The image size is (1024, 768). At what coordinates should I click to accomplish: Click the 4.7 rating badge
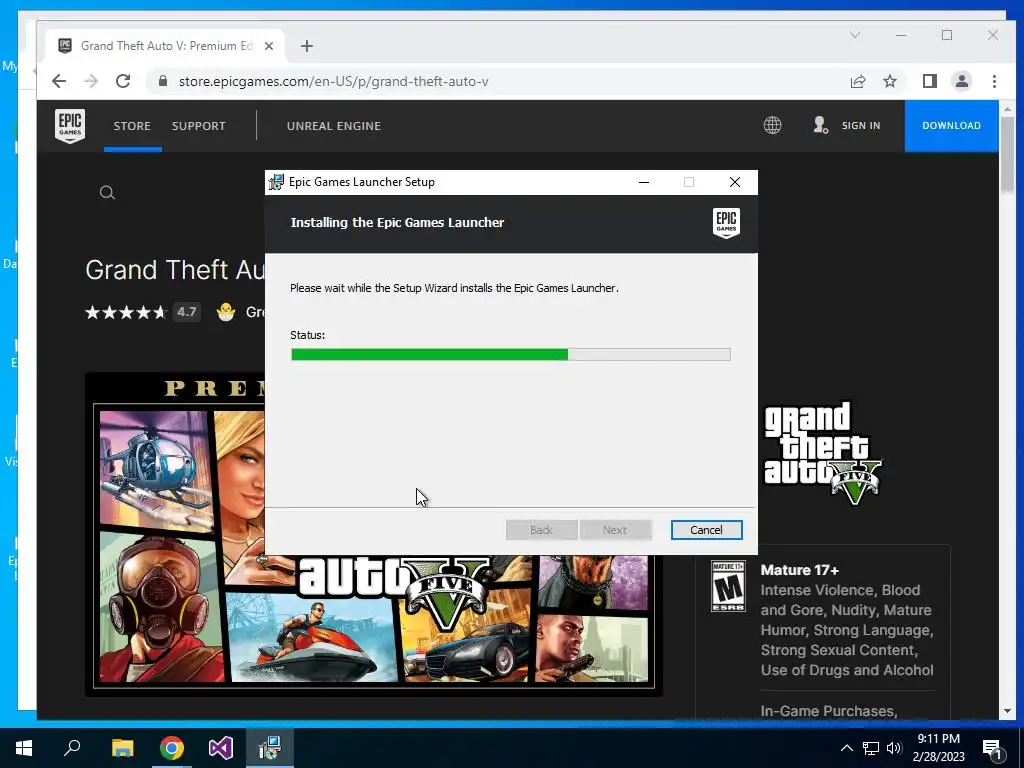coord(187,312)
